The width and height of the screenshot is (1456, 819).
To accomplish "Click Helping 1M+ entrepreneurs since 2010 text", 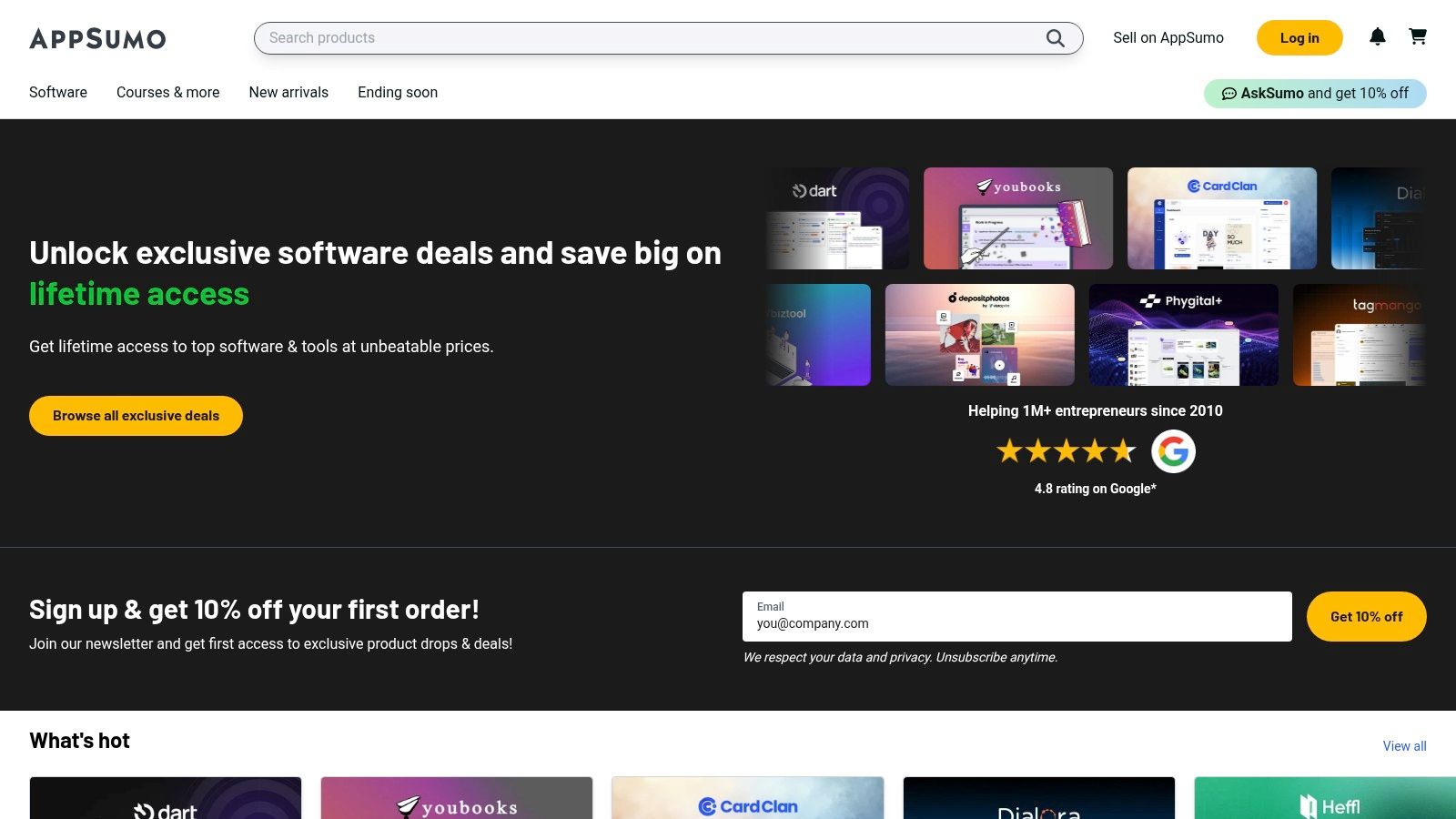I will (1096, 410).
